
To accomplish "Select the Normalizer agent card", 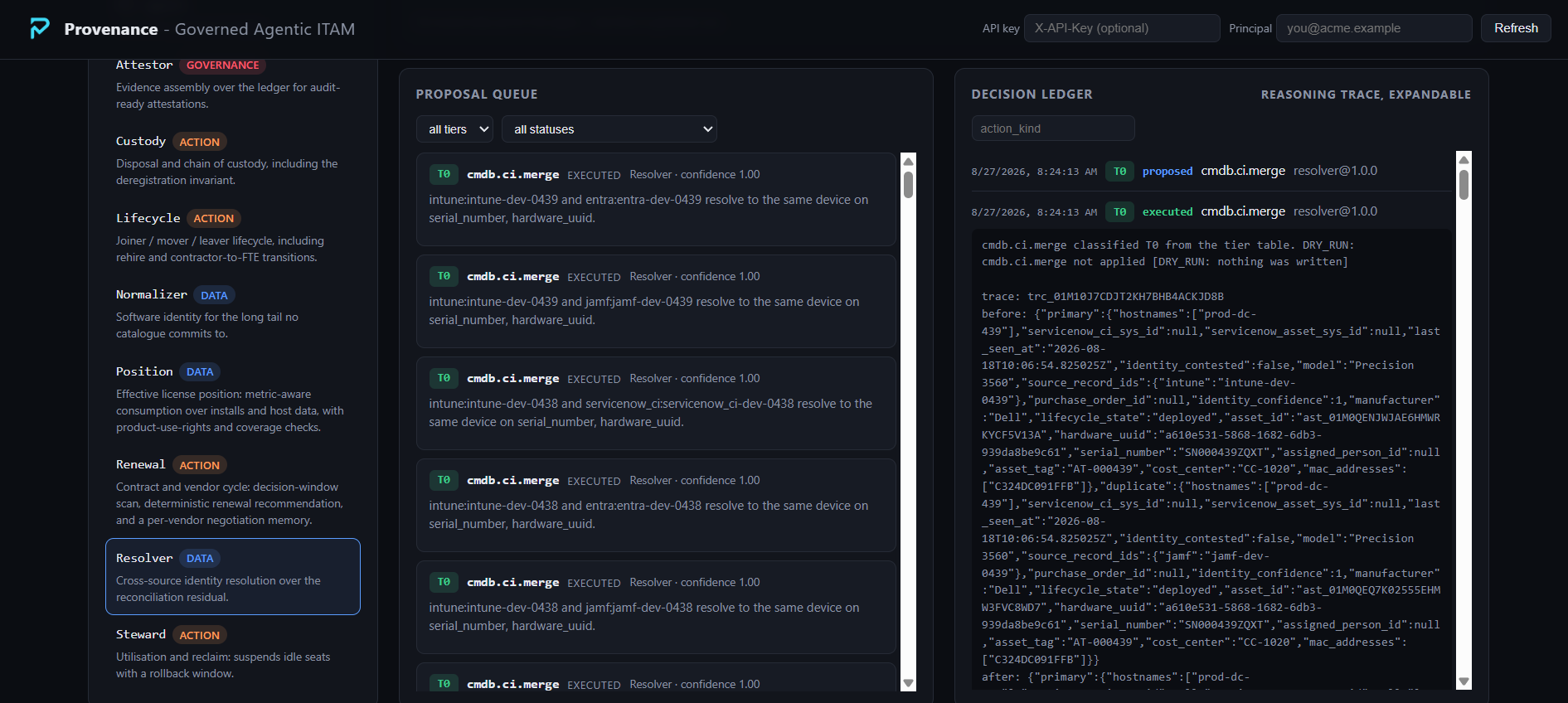I will 233,313.
